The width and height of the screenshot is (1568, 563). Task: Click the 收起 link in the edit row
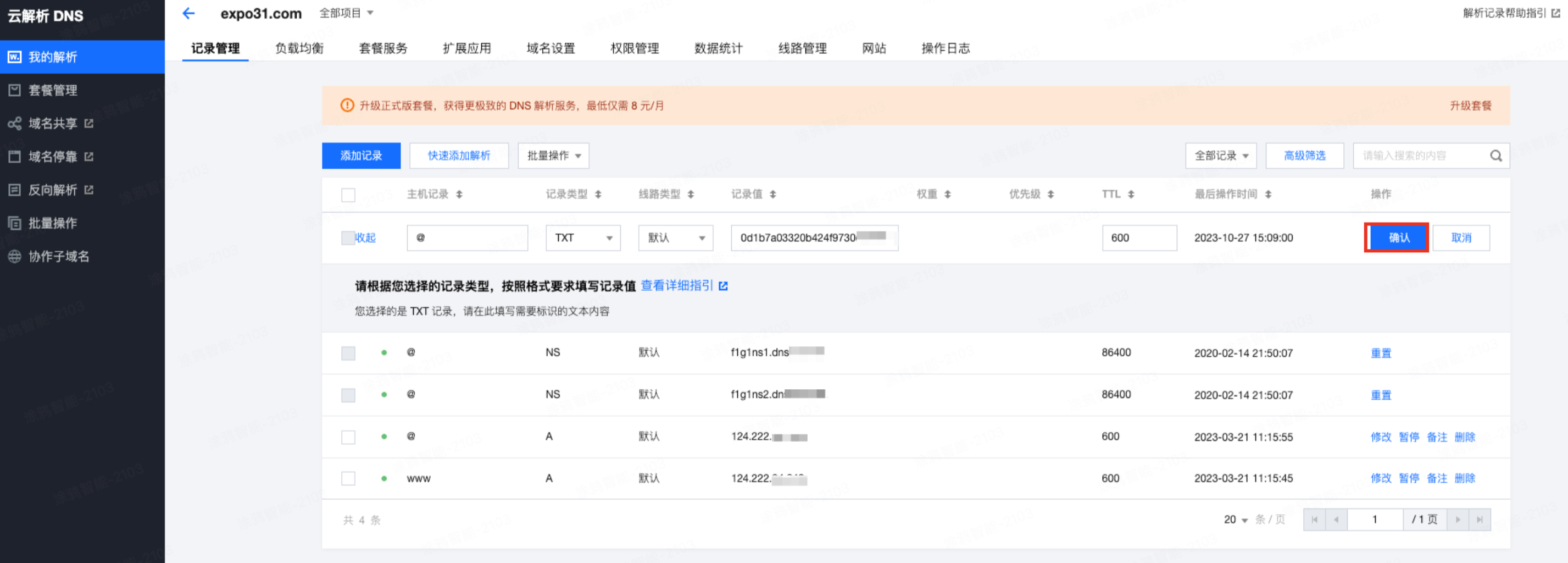[366, 238]
